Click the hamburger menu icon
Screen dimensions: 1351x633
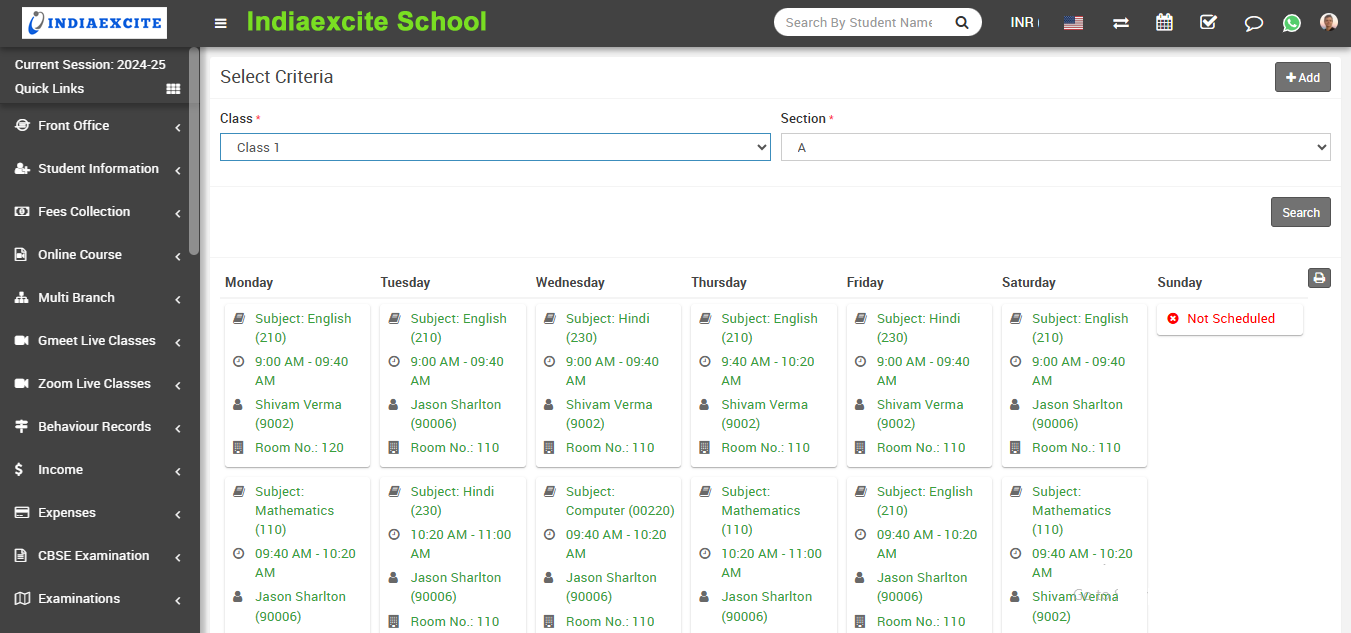[221, 23]
